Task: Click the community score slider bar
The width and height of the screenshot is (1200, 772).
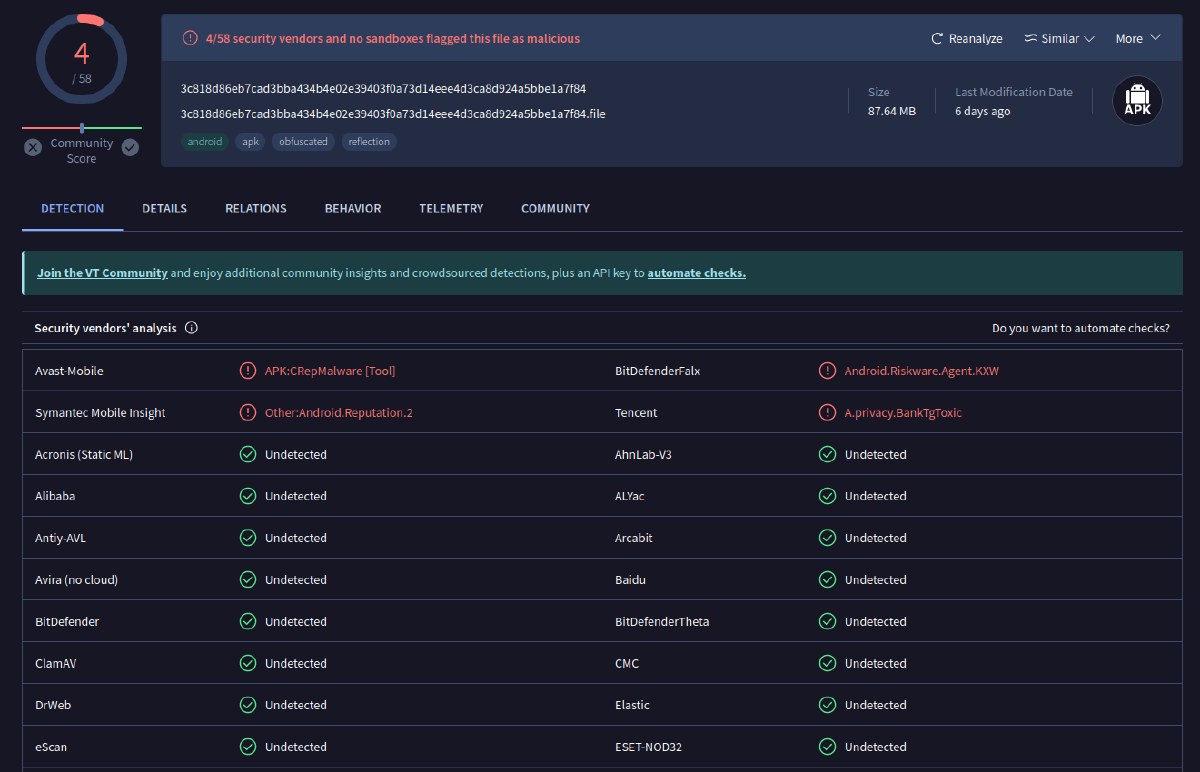Action: pyautogui.click(x=82, y=127)
